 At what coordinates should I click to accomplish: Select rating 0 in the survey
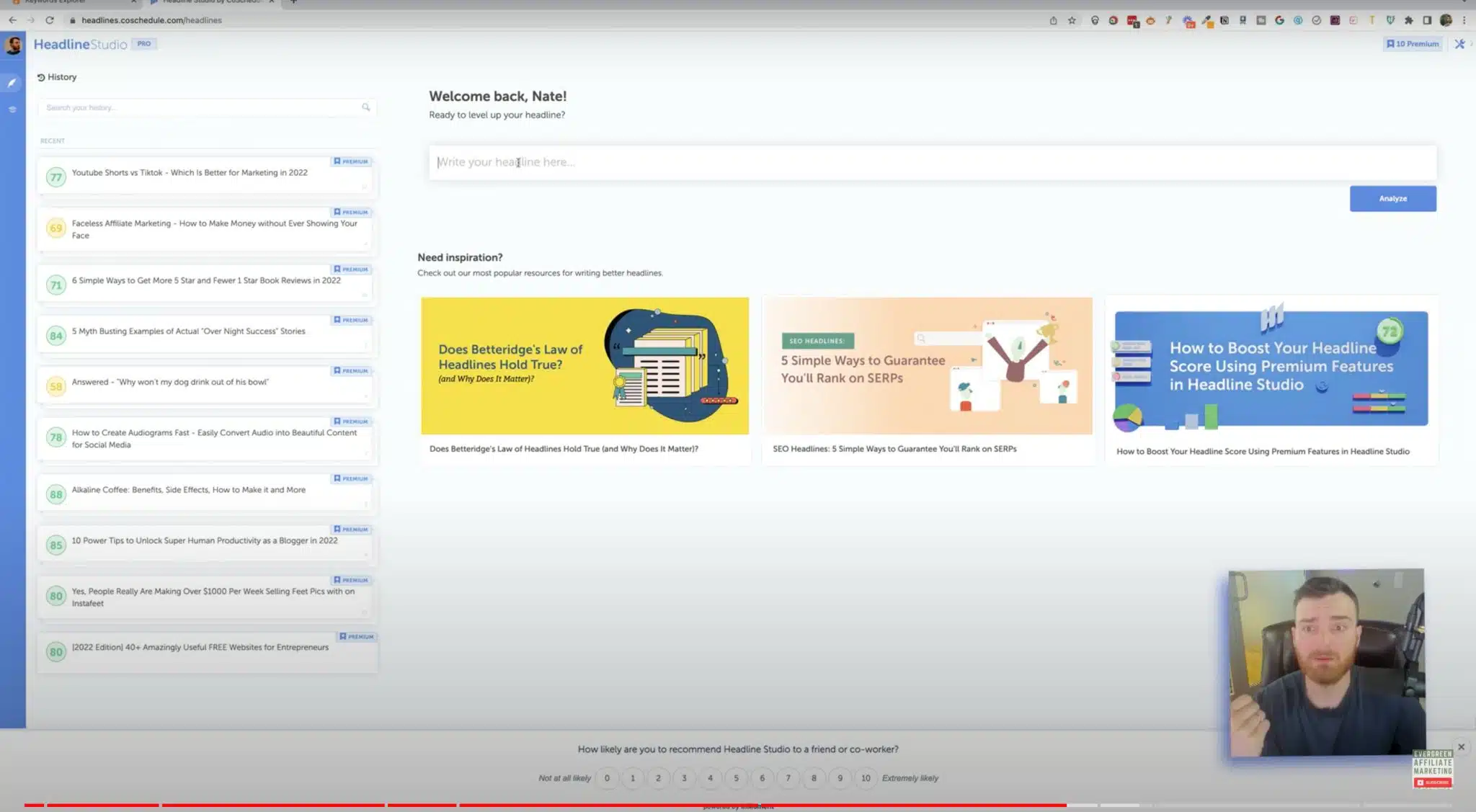click(607, 778)
